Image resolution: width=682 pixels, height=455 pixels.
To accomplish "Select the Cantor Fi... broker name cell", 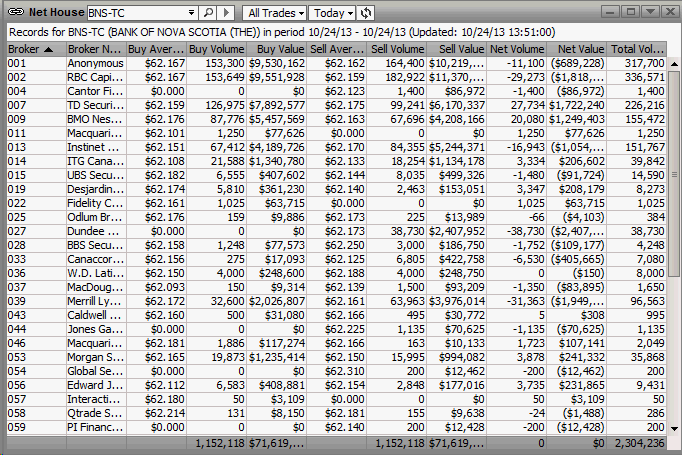I will point(95,91).
